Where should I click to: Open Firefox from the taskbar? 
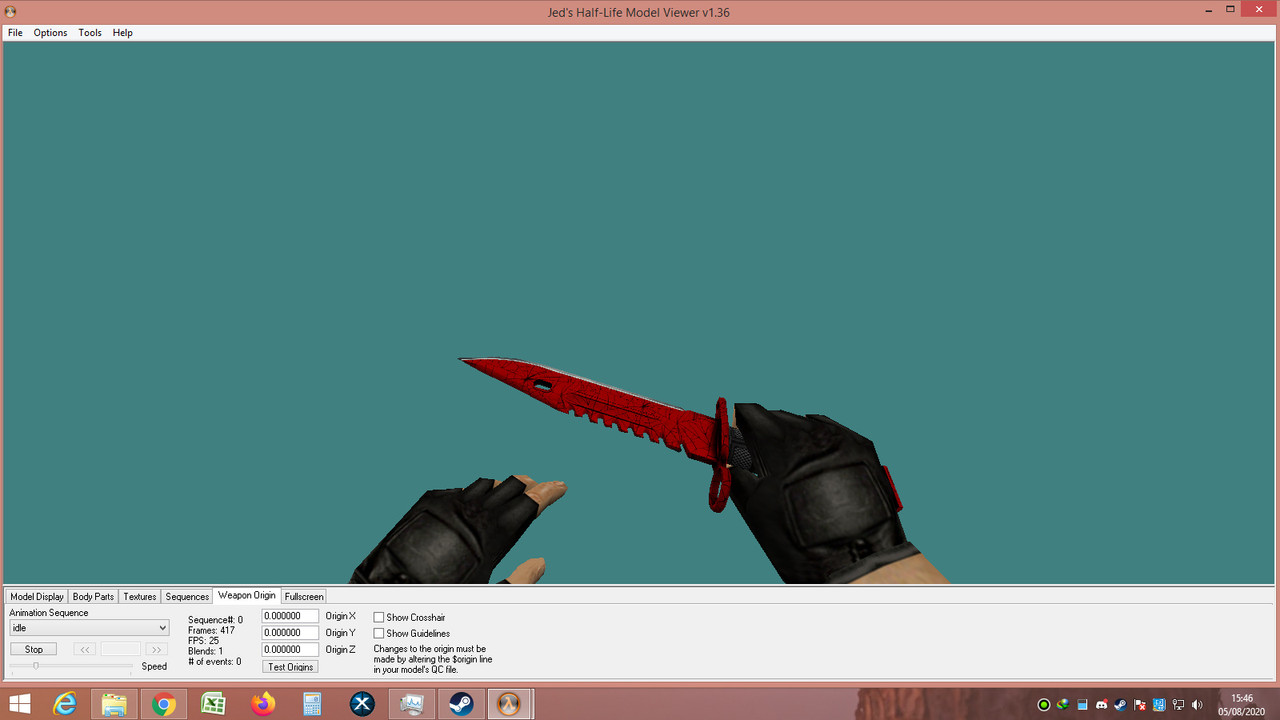point(263,704)
